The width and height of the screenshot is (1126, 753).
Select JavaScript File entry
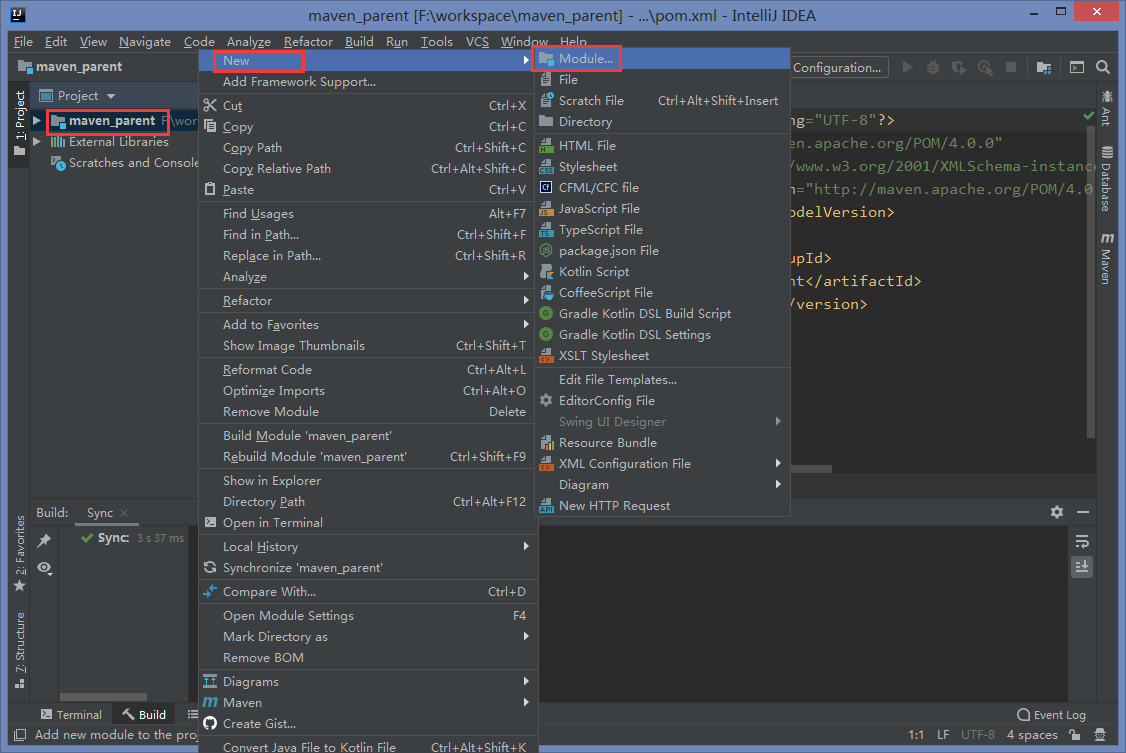click(x=662, y=209)
